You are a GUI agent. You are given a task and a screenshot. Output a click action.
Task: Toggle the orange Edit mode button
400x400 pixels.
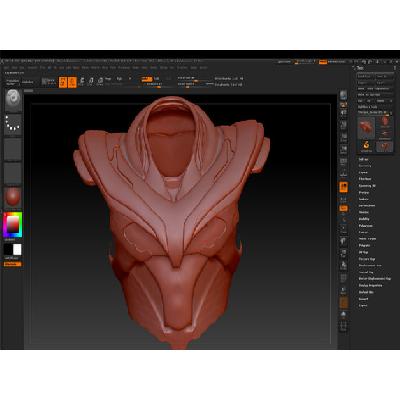pos(63,82)
